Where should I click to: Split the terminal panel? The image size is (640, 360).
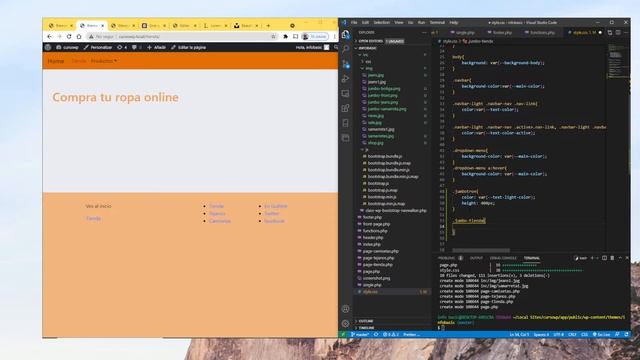[604, 258]
